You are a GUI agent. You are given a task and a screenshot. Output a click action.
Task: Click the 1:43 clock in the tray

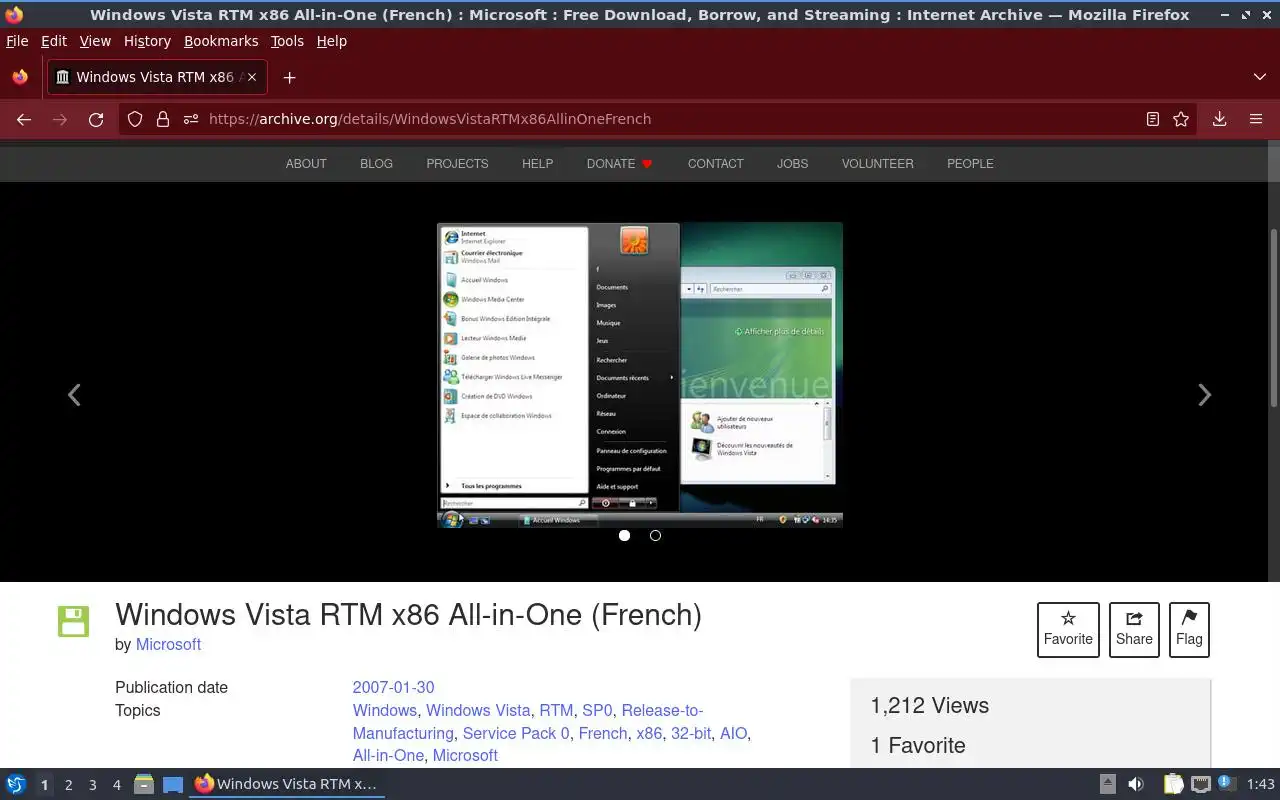[1261, 784]
